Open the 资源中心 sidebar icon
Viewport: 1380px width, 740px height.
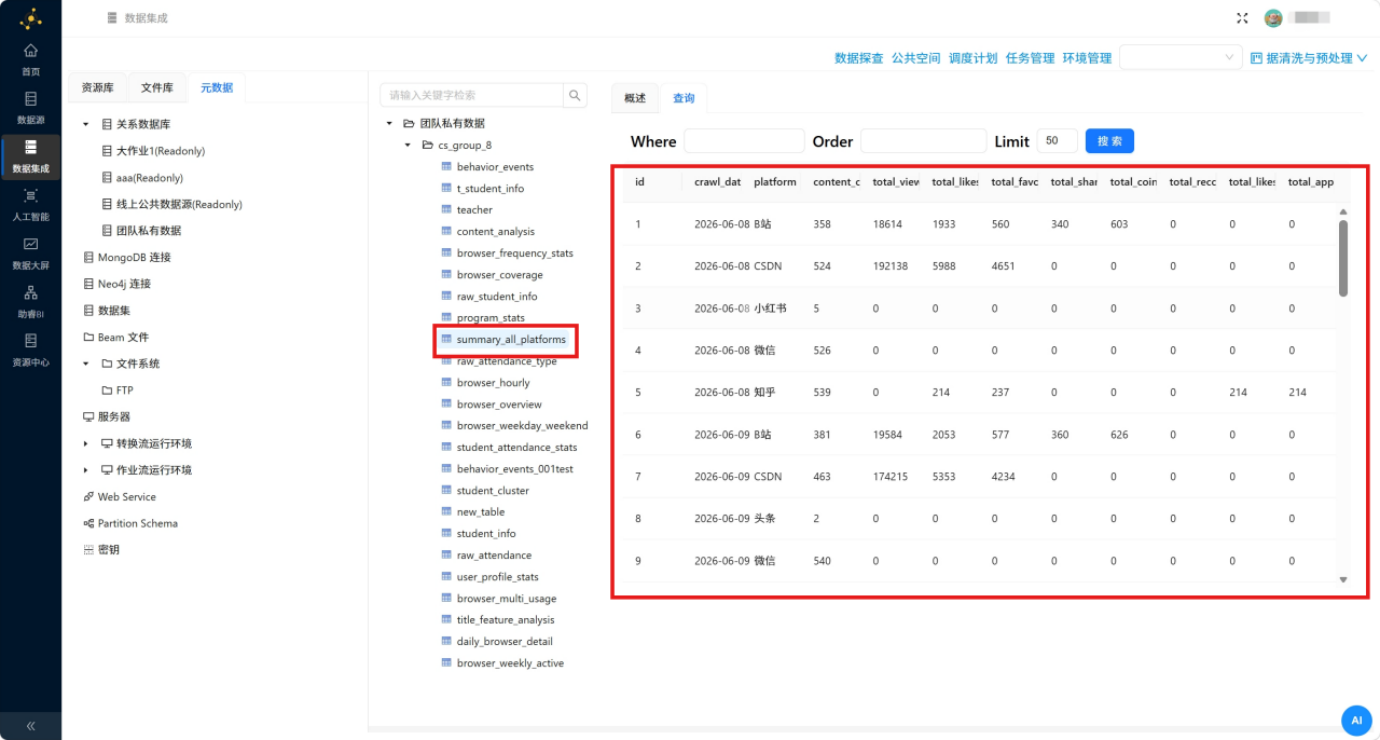31,349
